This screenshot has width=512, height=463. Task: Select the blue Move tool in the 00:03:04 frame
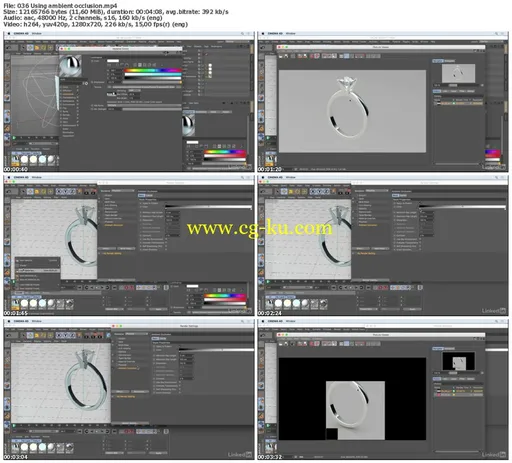(30, 336)
